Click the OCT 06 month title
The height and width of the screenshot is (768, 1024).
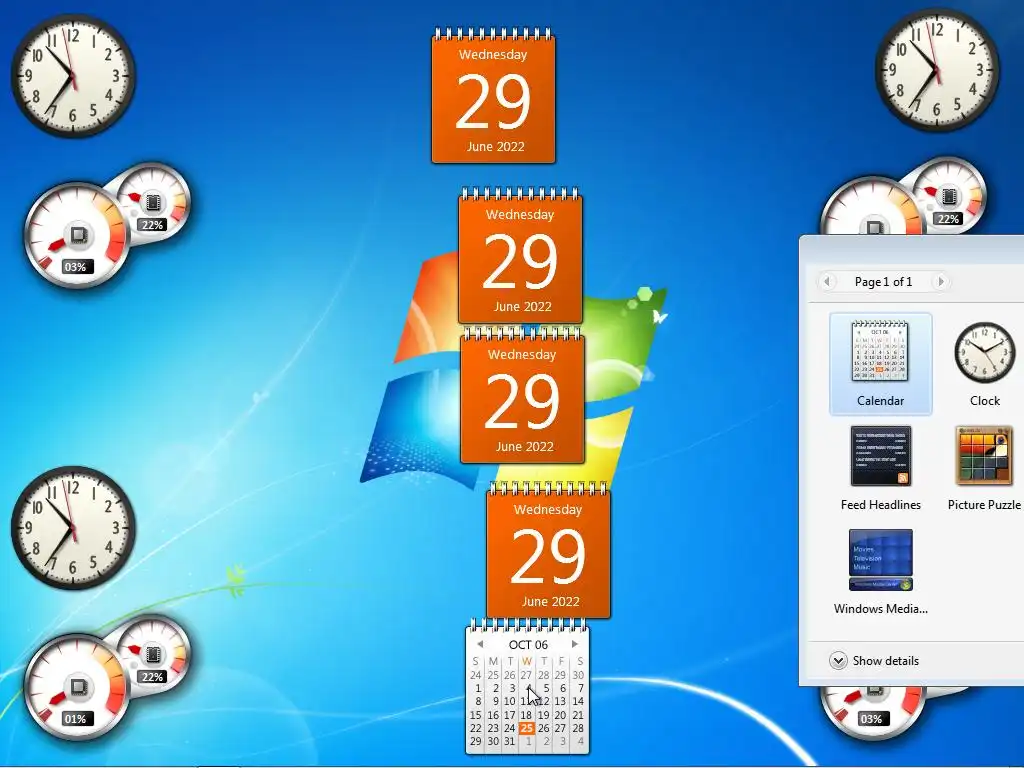528,645
